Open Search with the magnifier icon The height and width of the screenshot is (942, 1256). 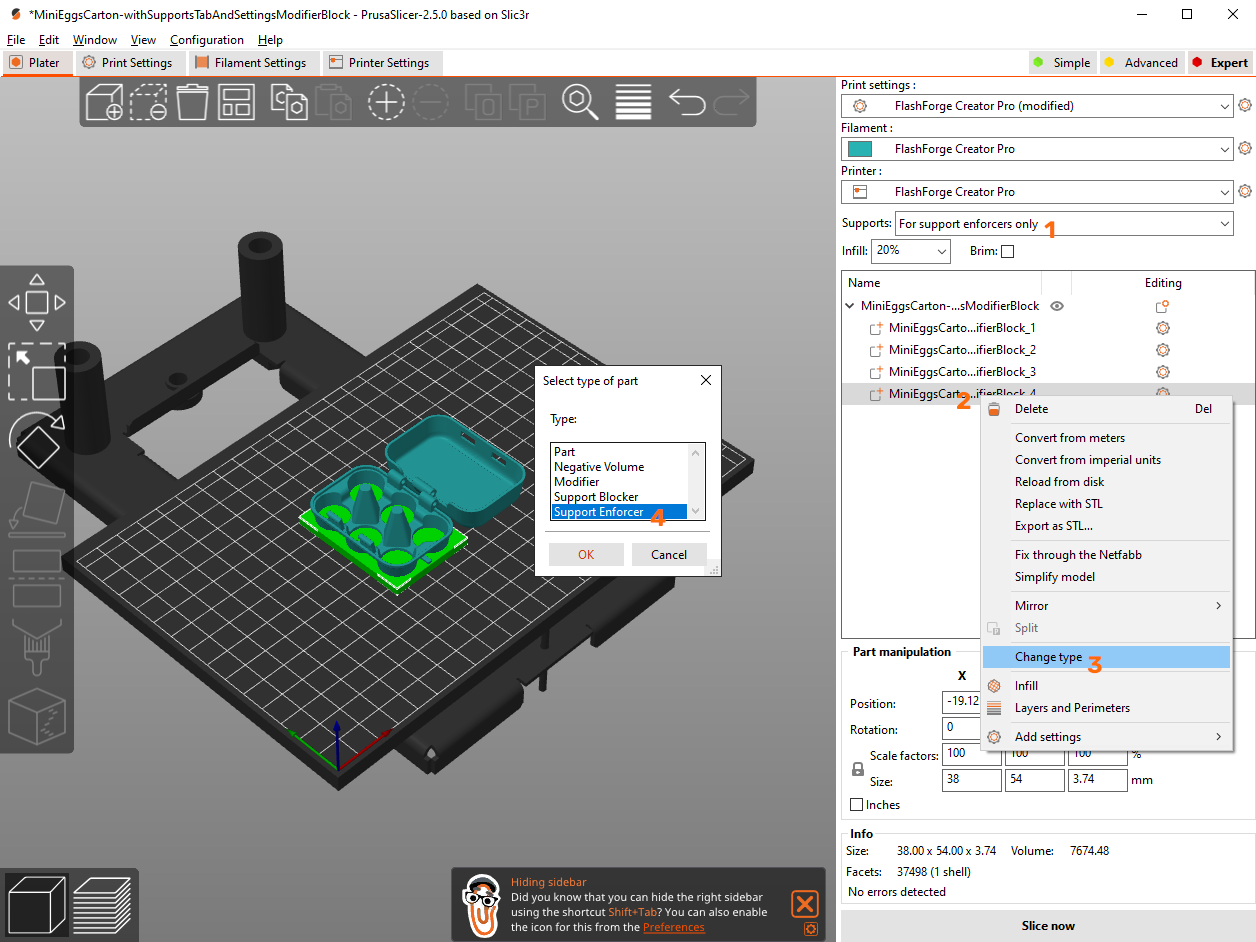(x=580, y=102)
